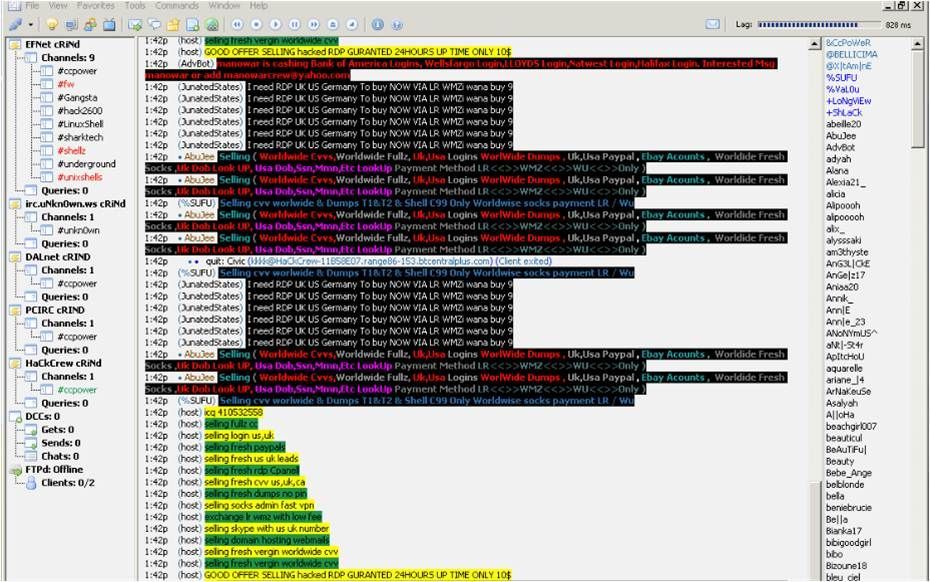Open the #shellz channel

point(71,151)
